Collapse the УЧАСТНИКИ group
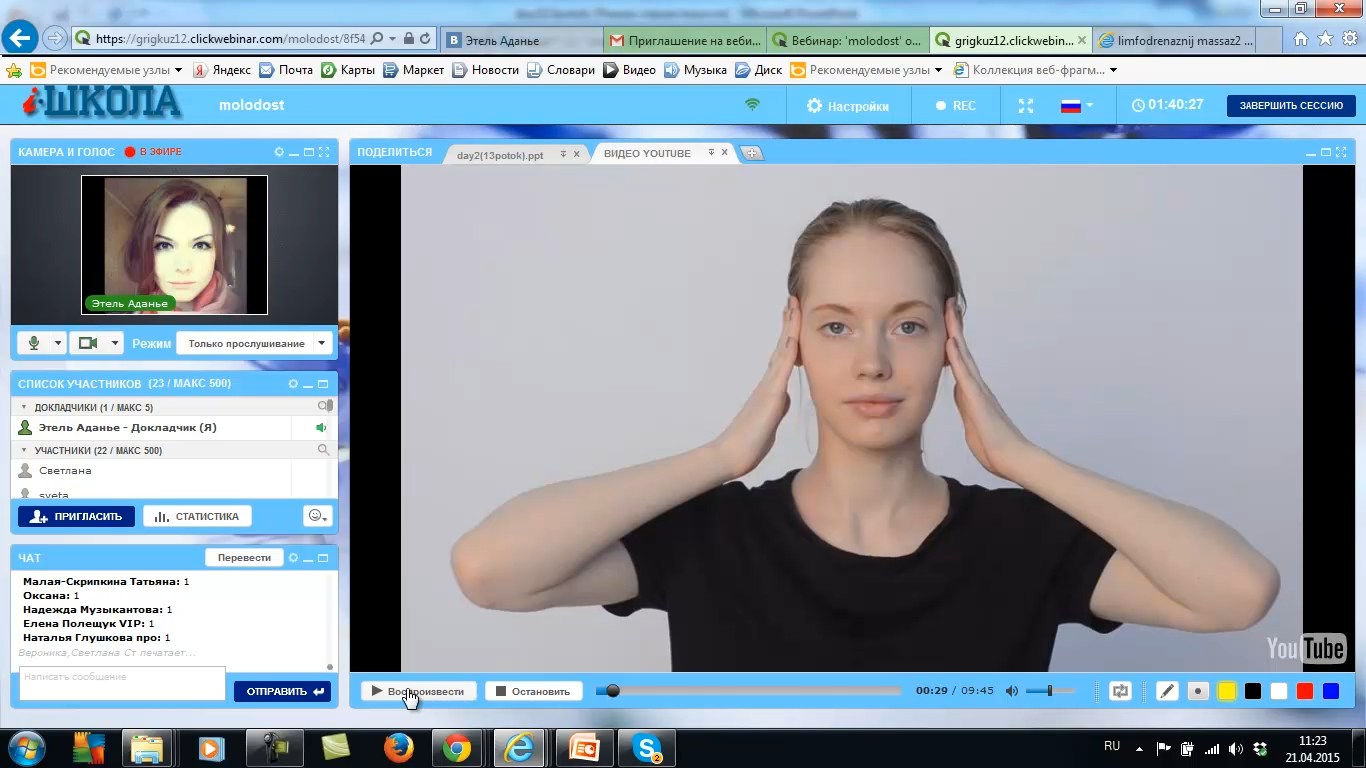This screenshot has height=768, width=1366. coord(24,451)
